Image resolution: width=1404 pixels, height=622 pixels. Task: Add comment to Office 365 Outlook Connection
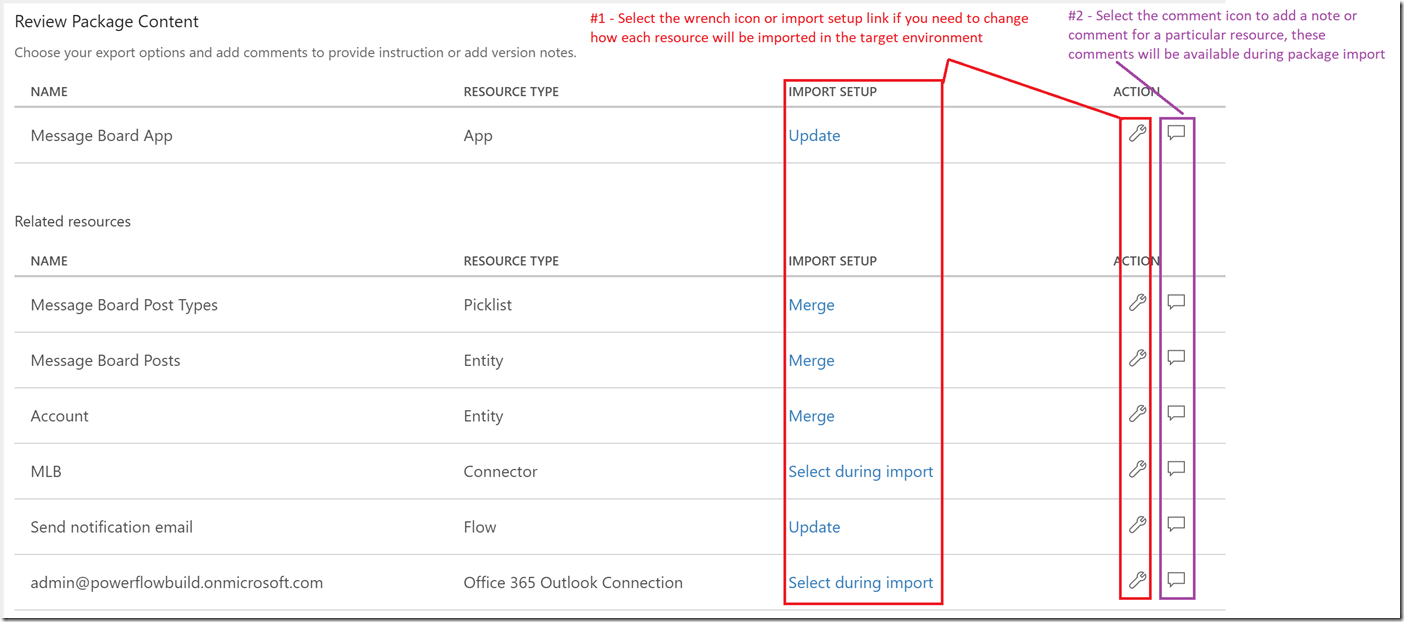pyautogui.click(x=1176, y=580)
